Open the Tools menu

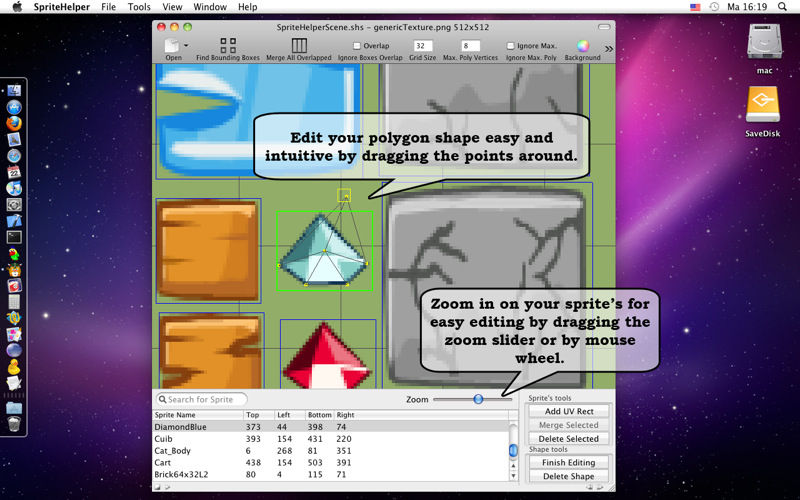pyautogui.click(x=139, y=7)
